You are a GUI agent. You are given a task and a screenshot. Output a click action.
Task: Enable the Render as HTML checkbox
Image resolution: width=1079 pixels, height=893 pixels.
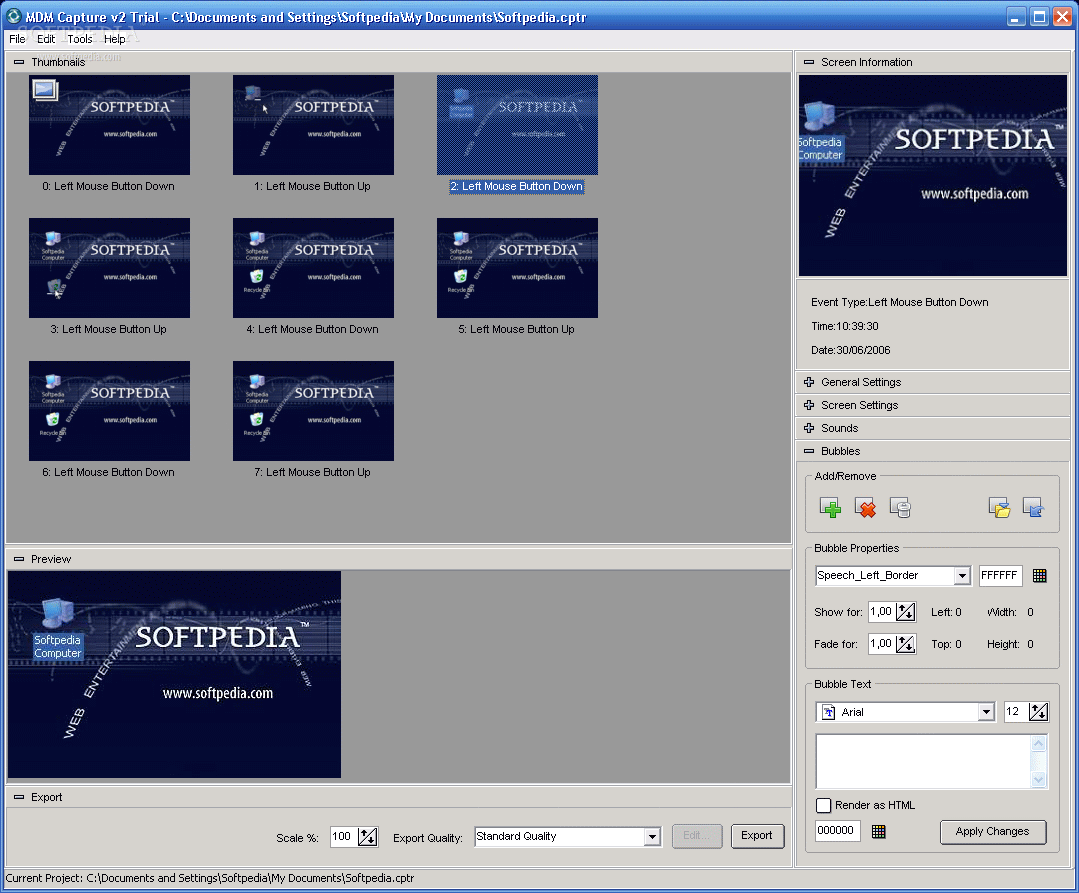coord(823,805)
